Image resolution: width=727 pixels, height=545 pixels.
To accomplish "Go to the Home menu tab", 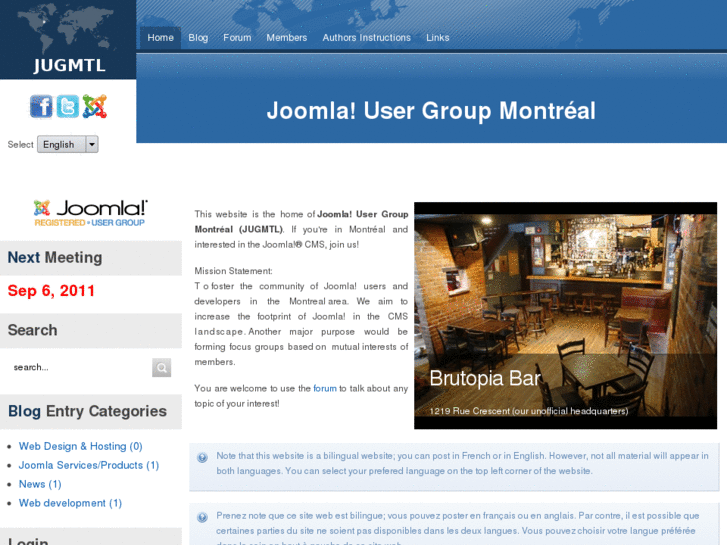I will pos(160,38).
